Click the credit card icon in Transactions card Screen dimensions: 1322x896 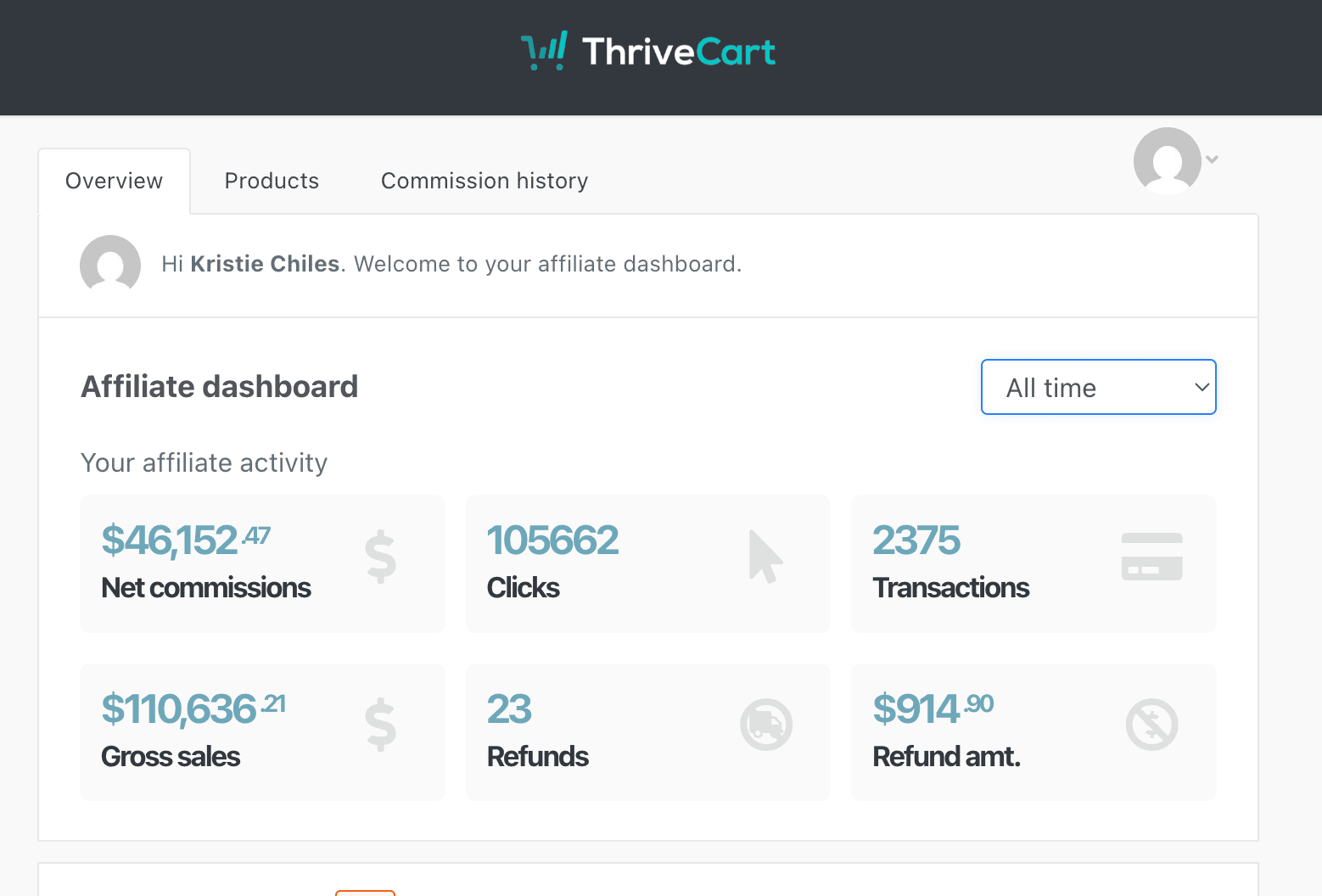coord(1151,557)
